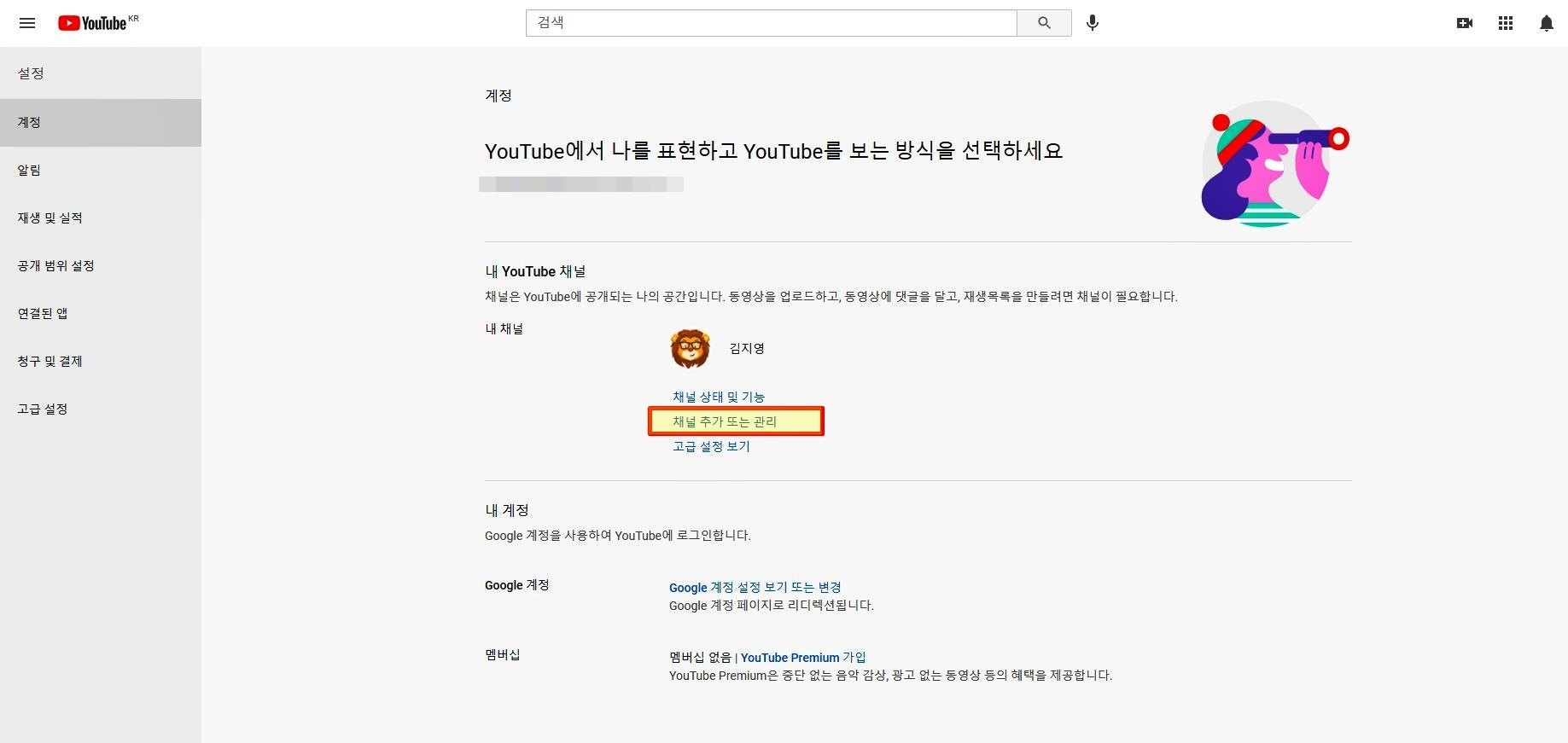The width and height of the screenshot is (1568, 743).
Task: Click channel name 김지영
Action: 747,348
